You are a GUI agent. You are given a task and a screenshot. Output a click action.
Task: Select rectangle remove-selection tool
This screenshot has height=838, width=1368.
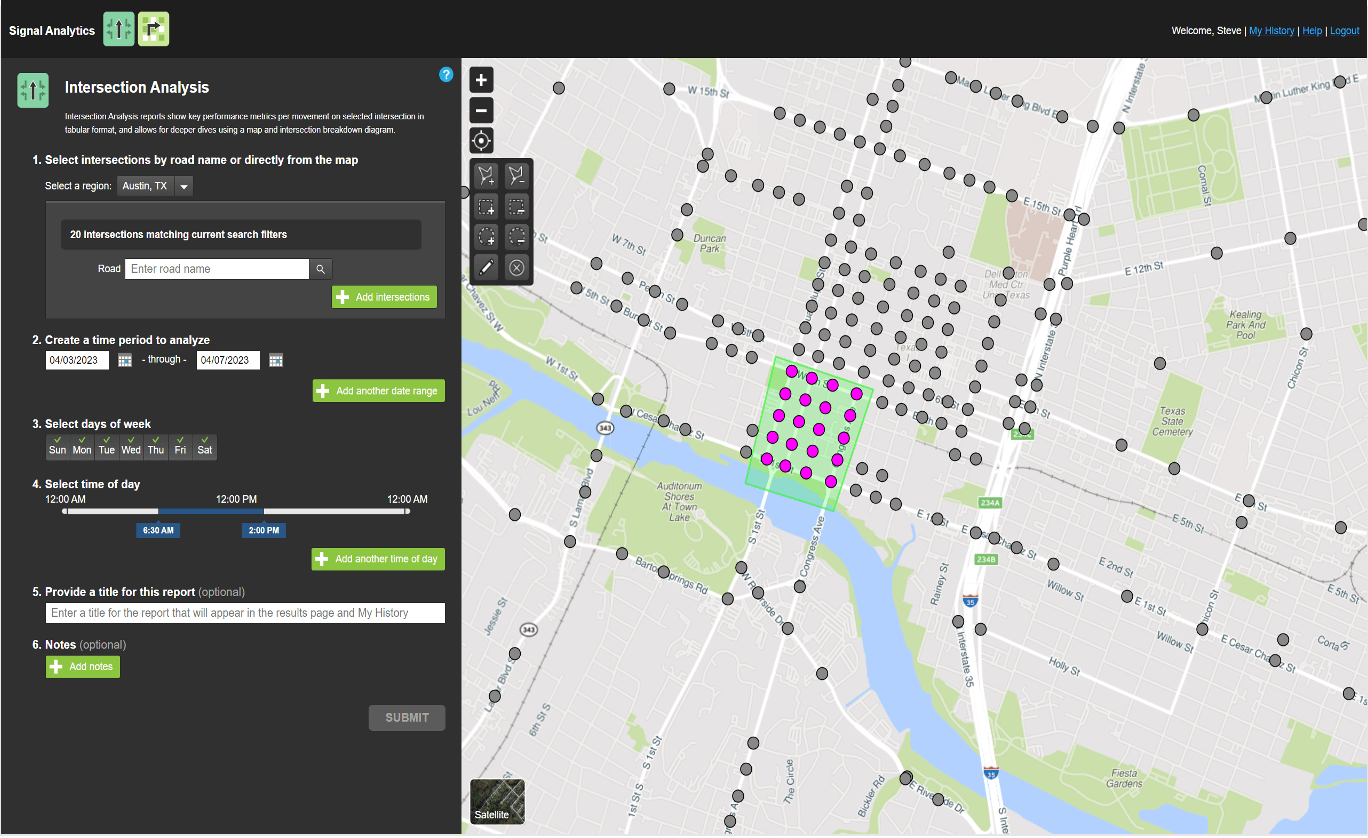click(517, 206)
